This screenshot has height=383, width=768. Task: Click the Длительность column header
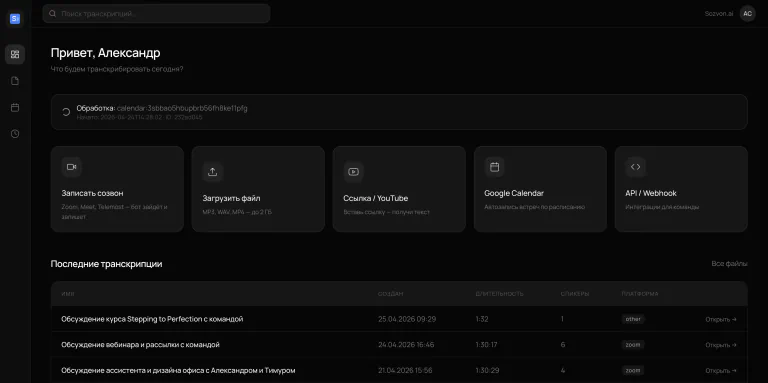pyautogui.click(x=499, y=294)
